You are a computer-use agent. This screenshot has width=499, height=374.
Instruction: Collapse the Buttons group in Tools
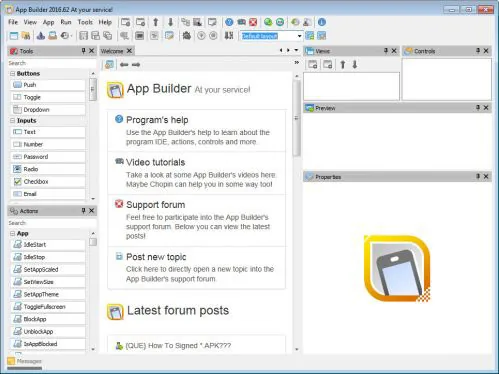[x=13, y=73]
